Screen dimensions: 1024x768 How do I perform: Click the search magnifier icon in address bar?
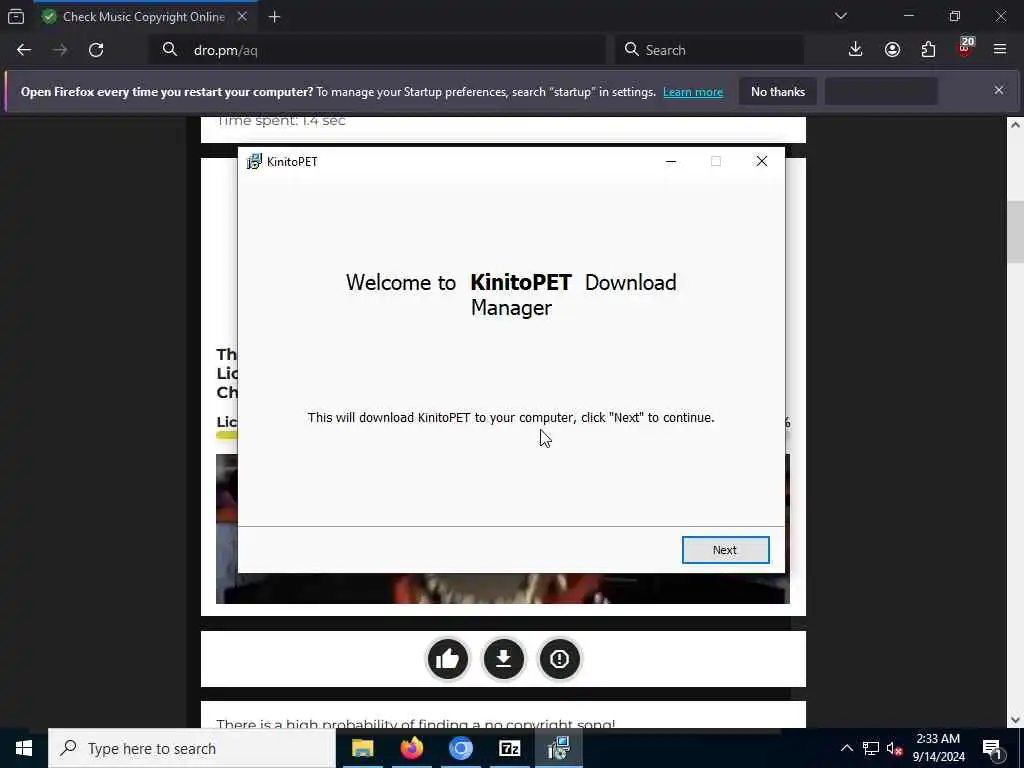click(170, 50)
